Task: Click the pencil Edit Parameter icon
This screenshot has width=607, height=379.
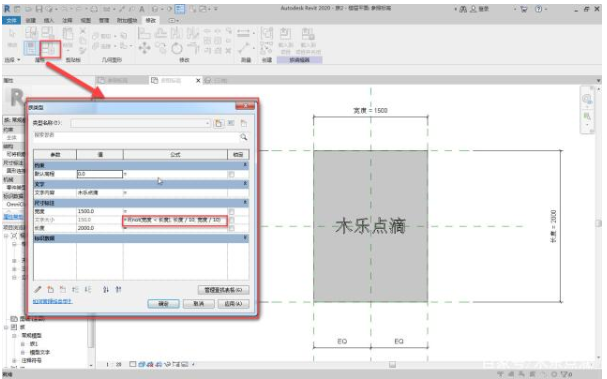Action: pyautogui.click(x=38, y=289)
